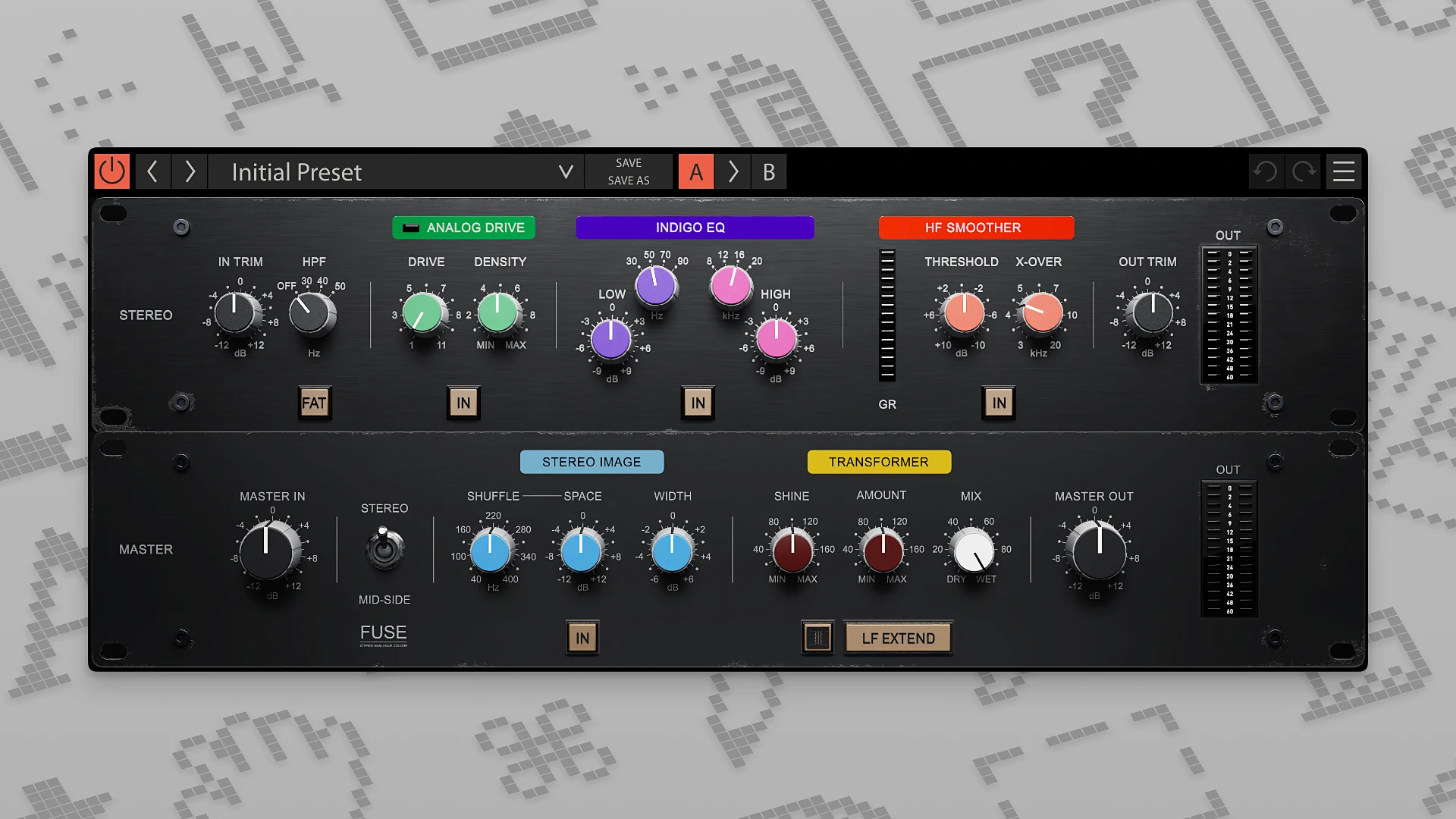Select preset slot A

(x=696, y=171)
